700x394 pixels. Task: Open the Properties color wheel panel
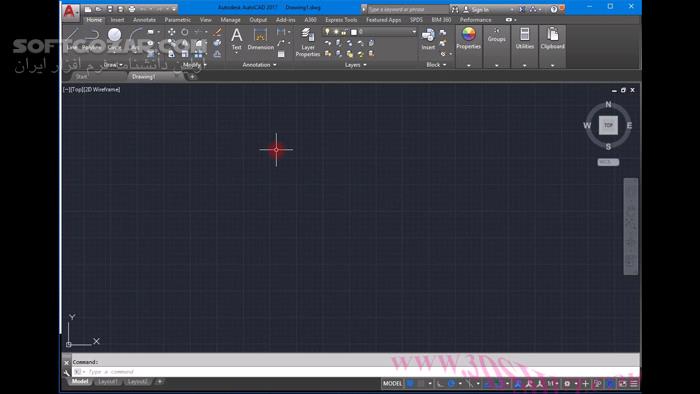(x=468, y=38)
